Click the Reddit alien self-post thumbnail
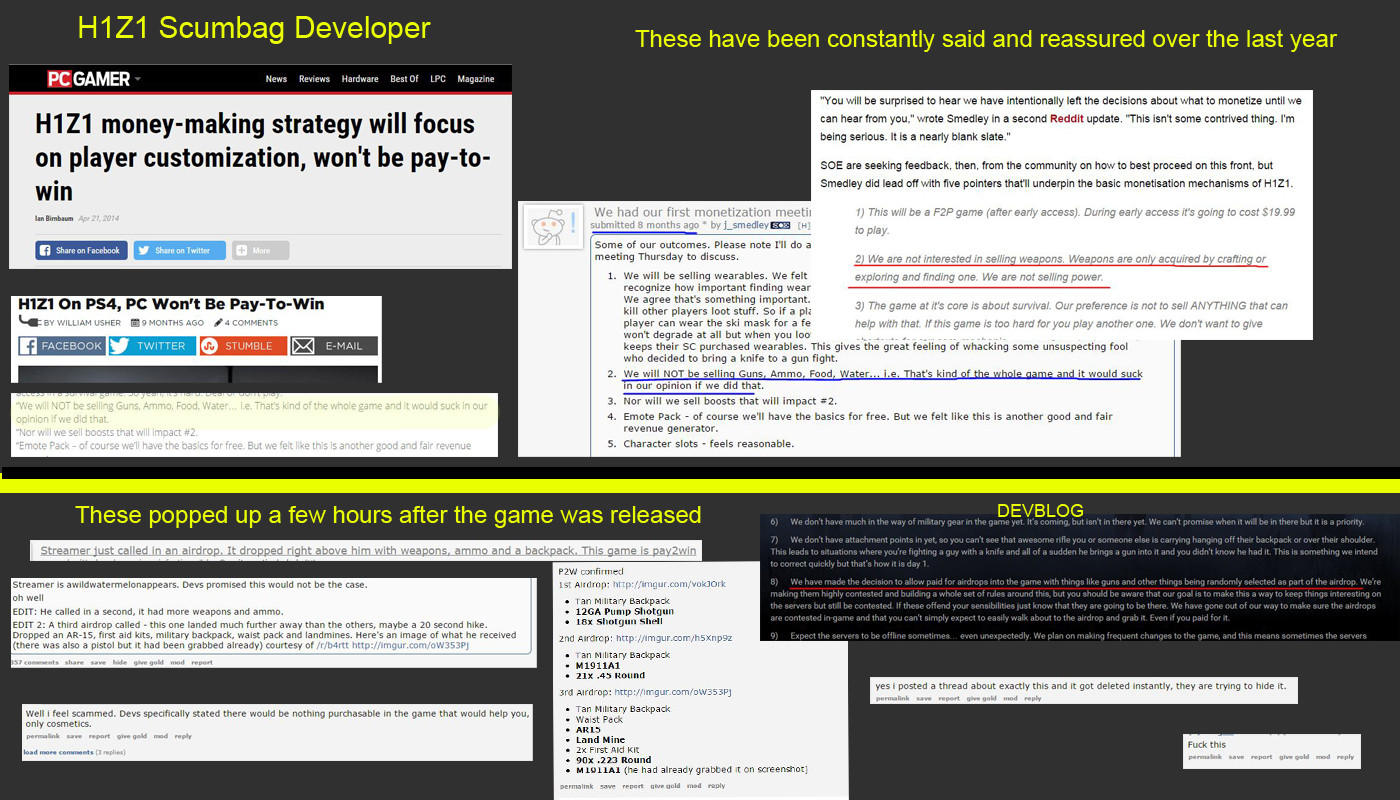 tap(551, 228)
